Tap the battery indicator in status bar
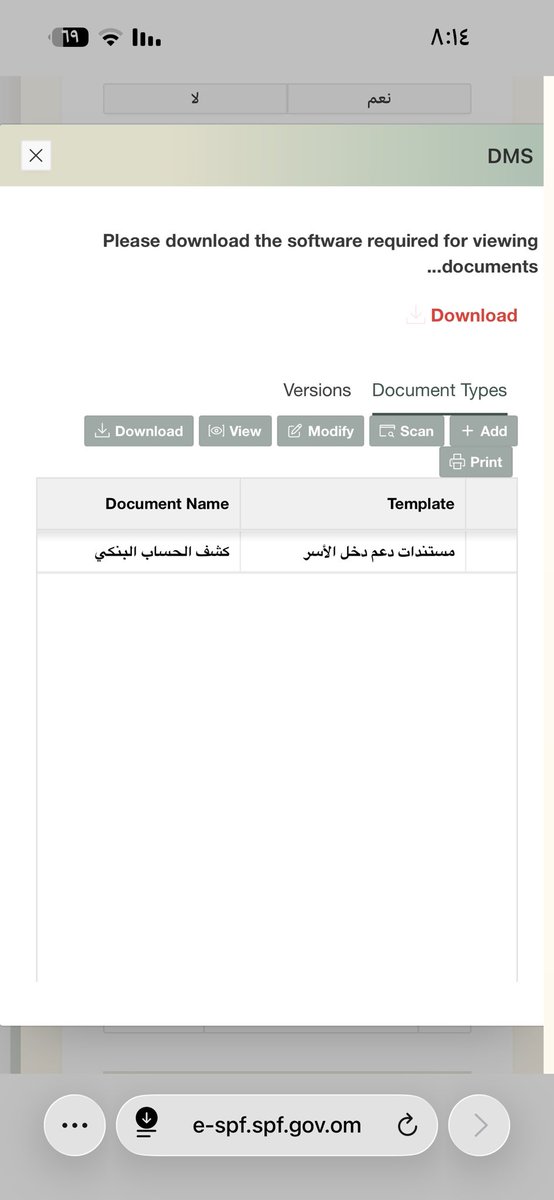The width and height of the screenshot is (554, 1200). point(70,37)
